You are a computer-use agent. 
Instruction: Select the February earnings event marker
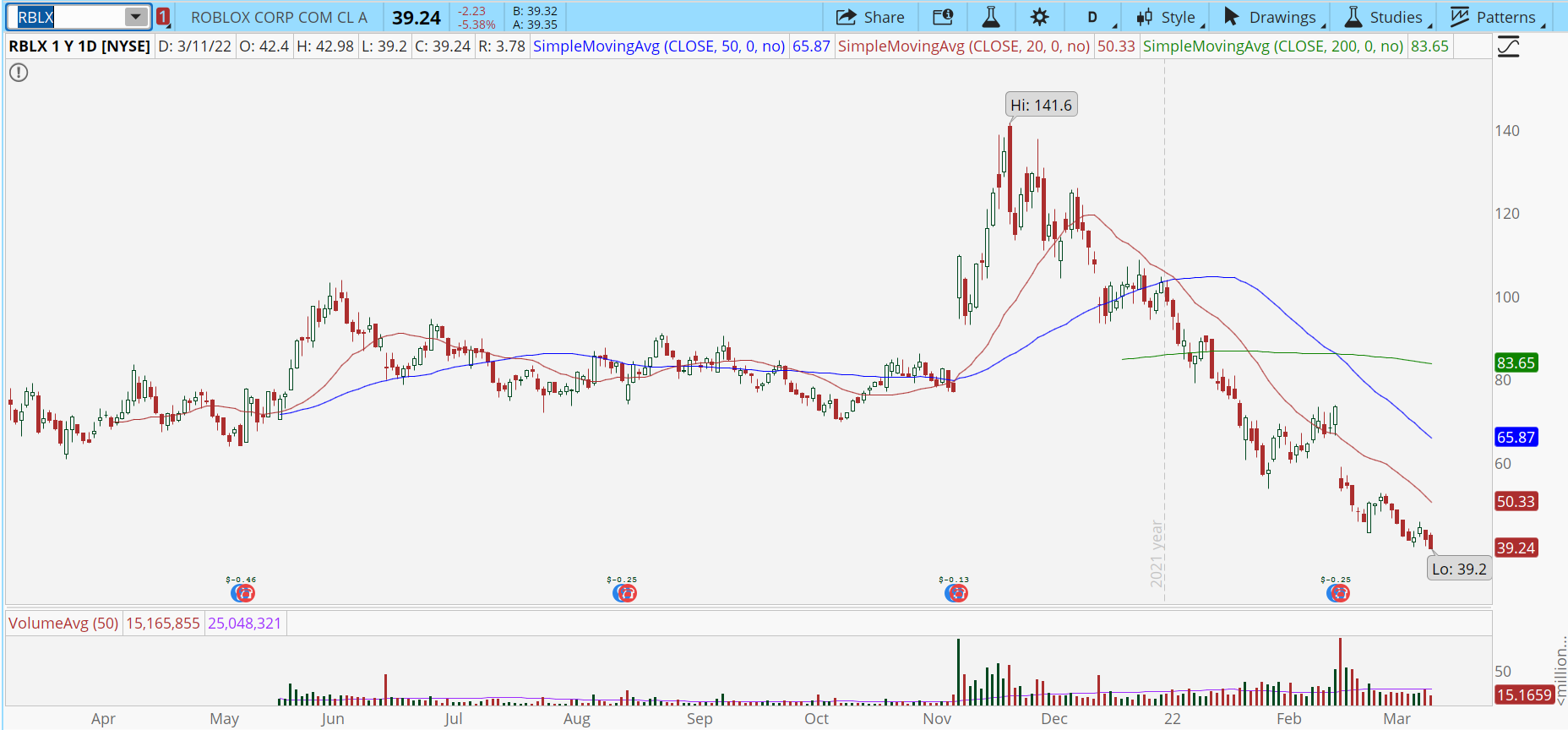pos(1337,593)
